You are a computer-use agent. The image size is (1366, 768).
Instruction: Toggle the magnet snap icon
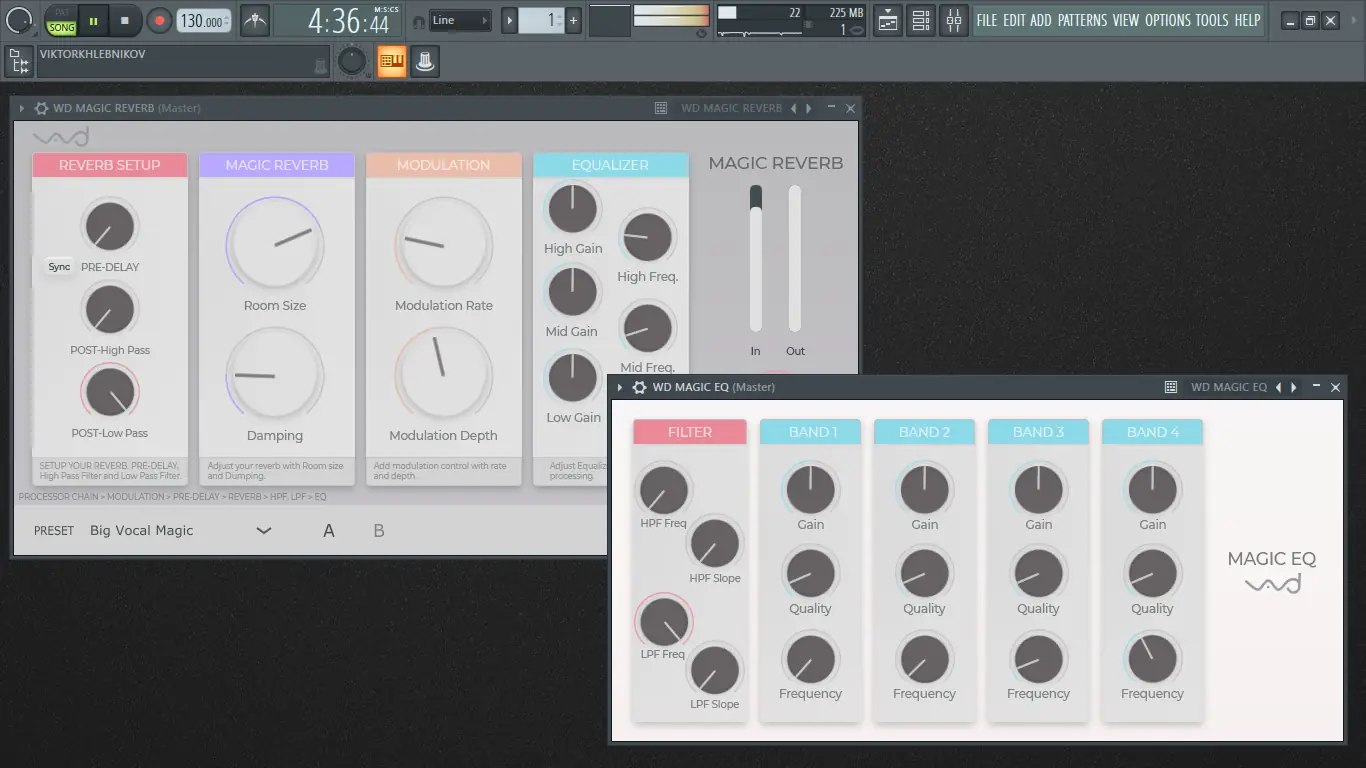418,20
